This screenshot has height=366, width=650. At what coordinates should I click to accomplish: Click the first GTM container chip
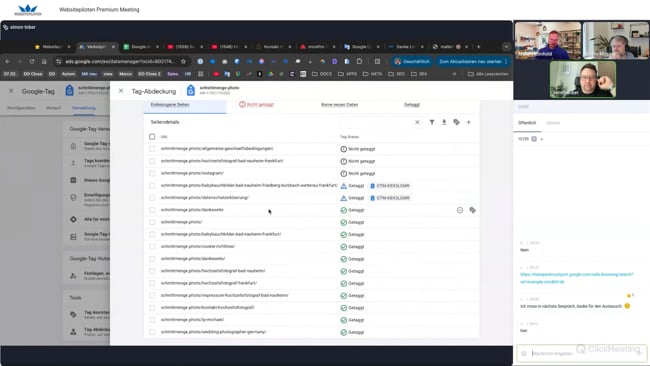[x=390, y=186]
